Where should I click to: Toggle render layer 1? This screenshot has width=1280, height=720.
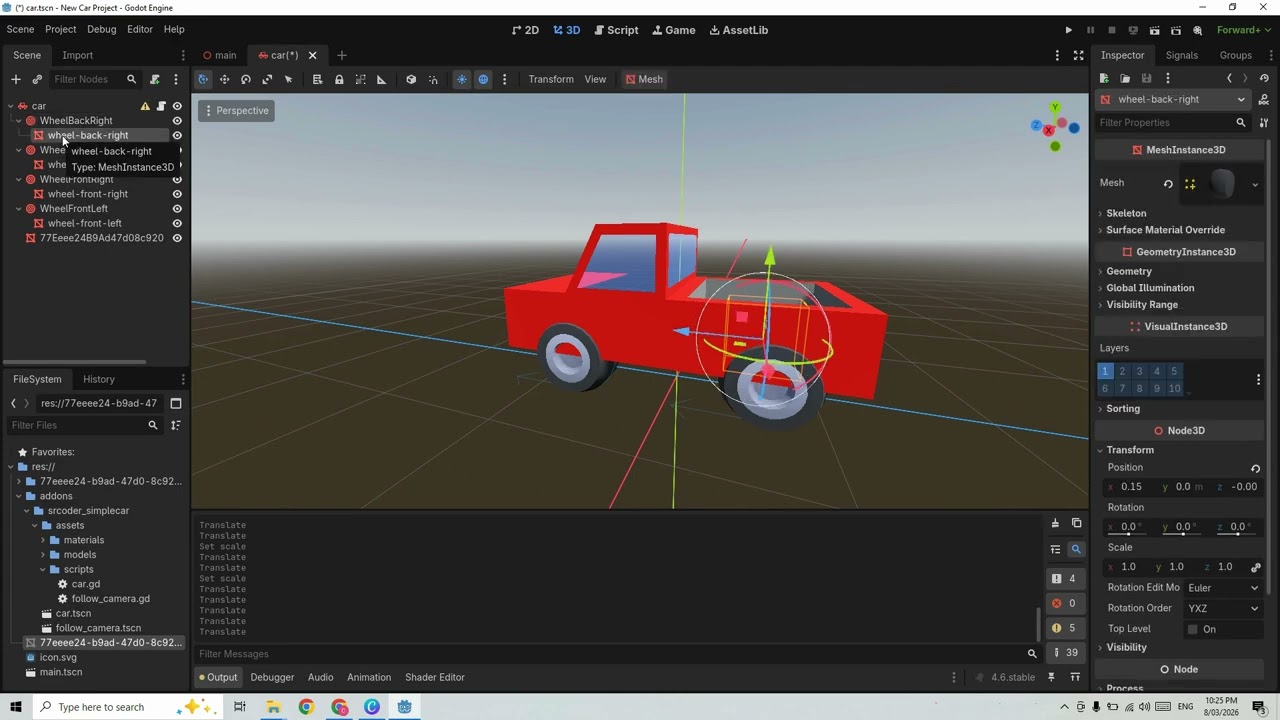click(1105, 371)
